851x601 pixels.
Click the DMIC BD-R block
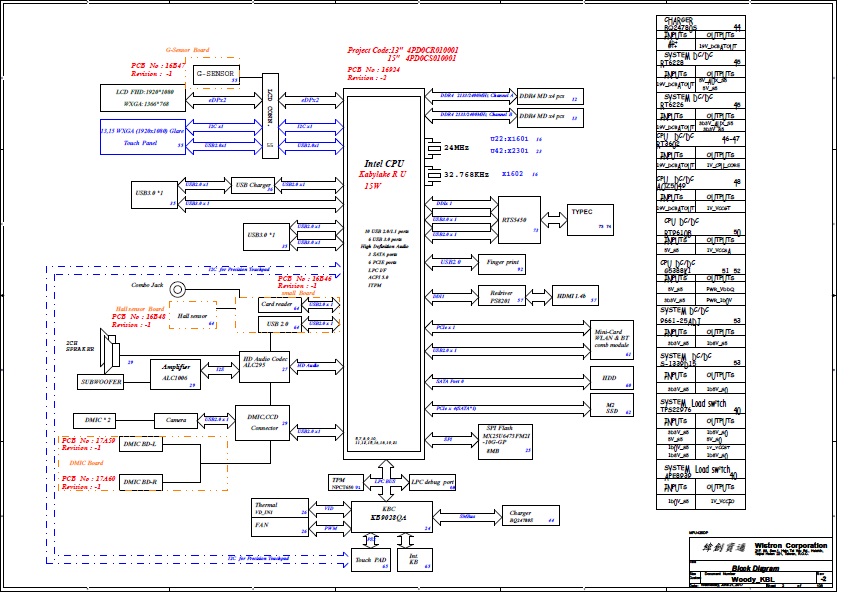pos(141,482)
